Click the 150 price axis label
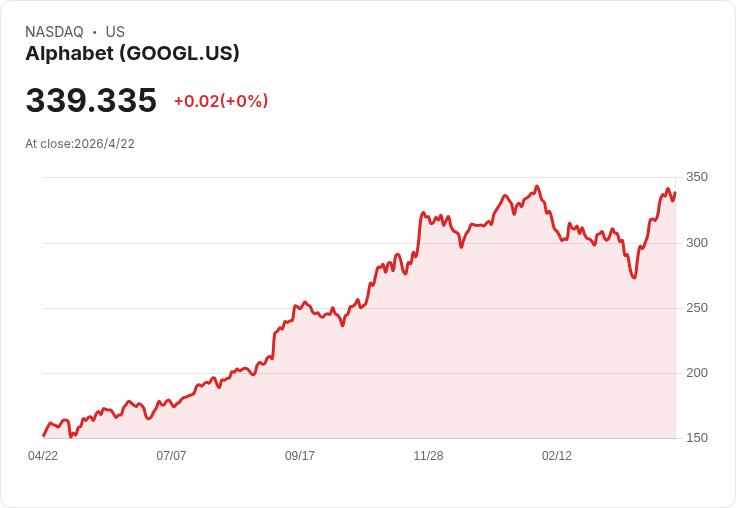This screenshot has width=736, height=508. point(697,438)
